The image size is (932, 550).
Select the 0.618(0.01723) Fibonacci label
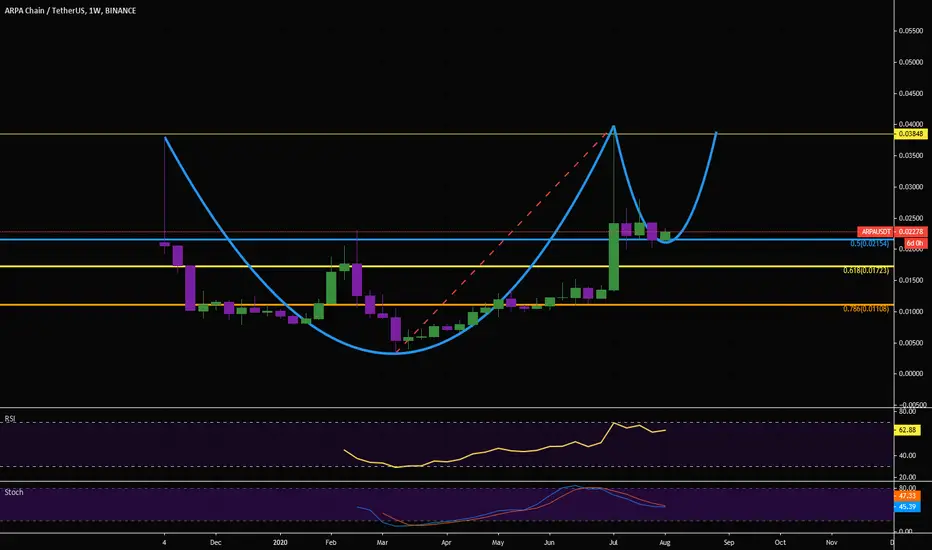(866, 271)
